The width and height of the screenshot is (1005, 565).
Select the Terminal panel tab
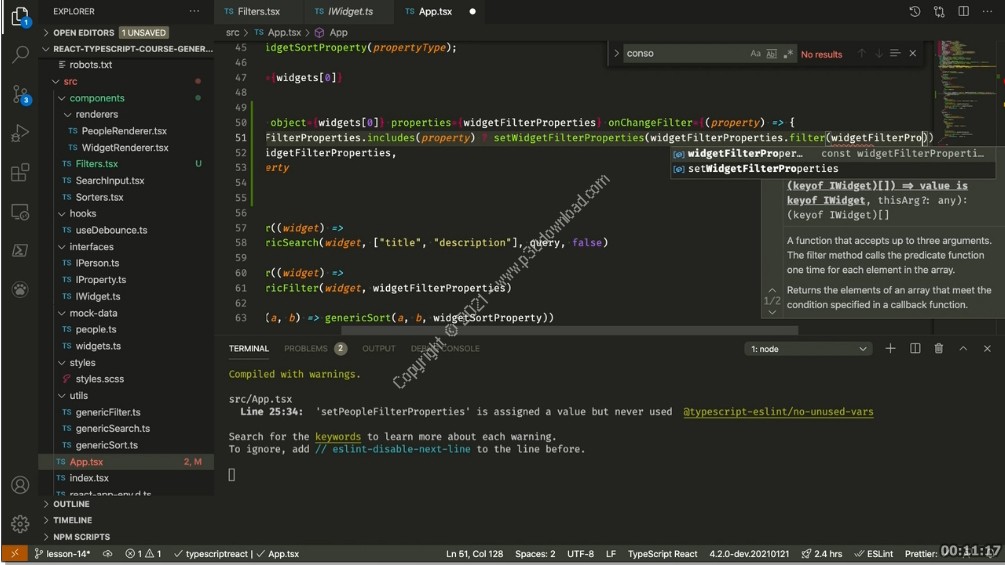(x=249, y=348)
